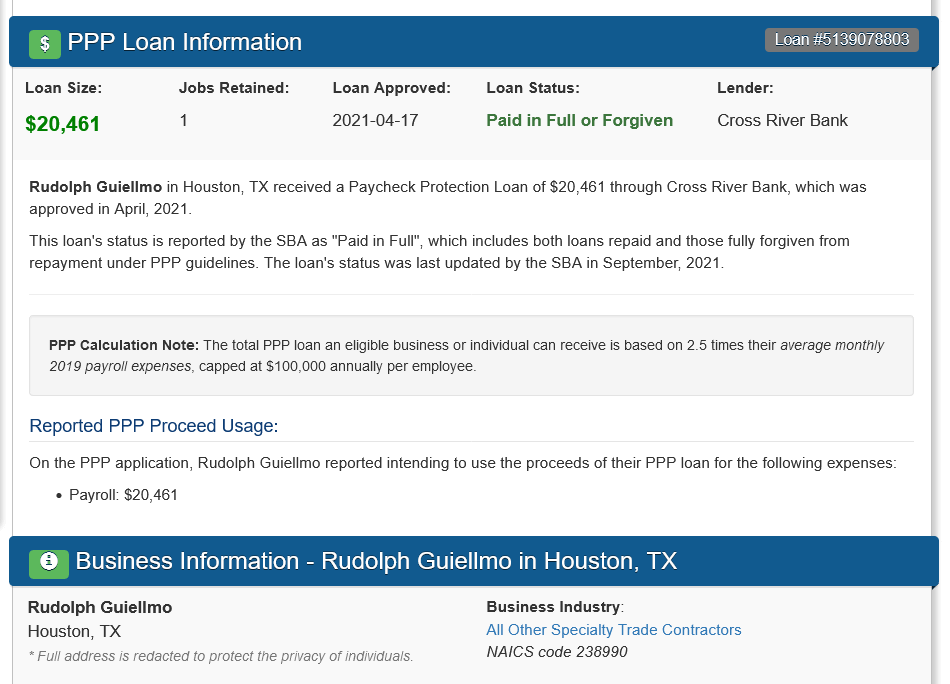Image resolution: width=950 pixels, height=684 pixels.
Task: Click the bold Rudolph Guiellmo business name
Action: coord(100,607)
